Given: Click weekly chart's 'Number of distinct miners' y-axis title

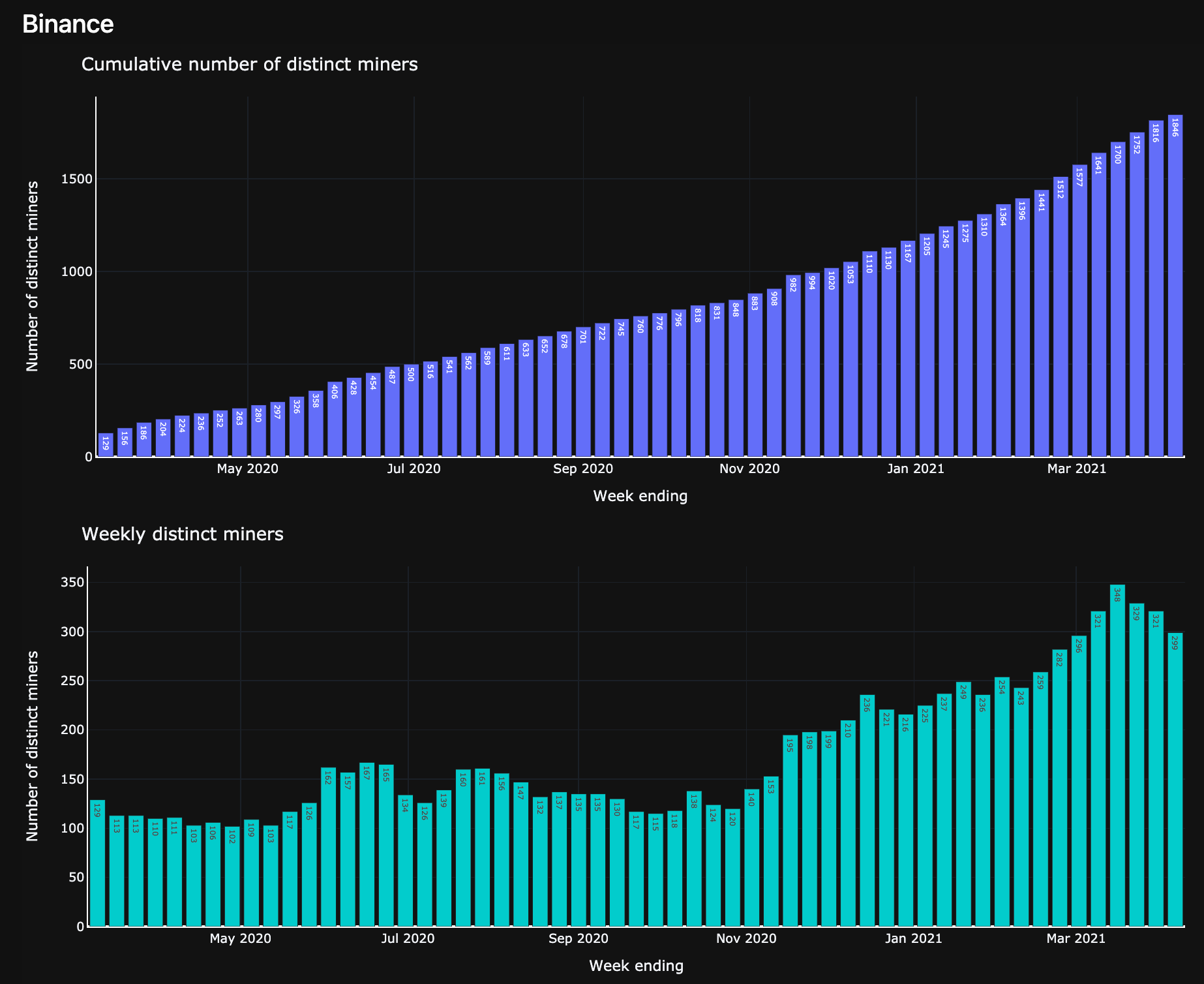Looking at the screenshot, I should coord(33,746).
